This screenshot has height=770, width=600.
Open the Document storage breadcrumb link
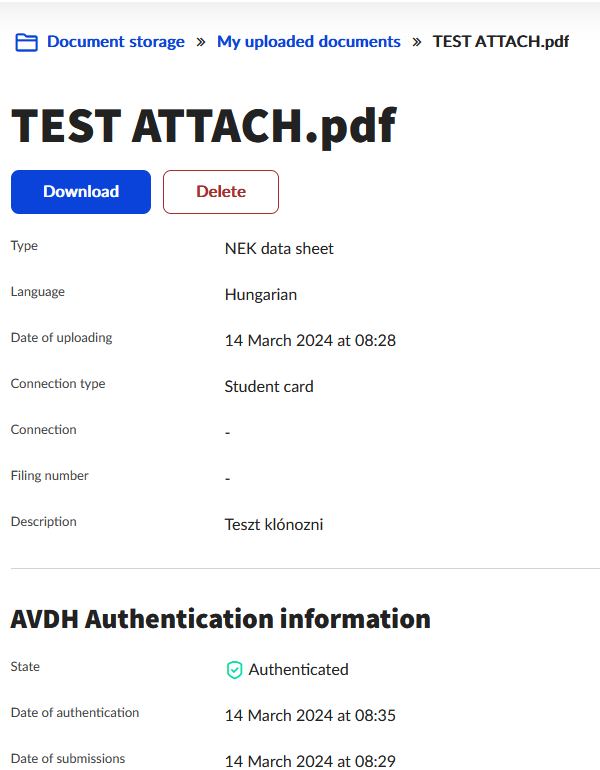[x=115, y=42]
